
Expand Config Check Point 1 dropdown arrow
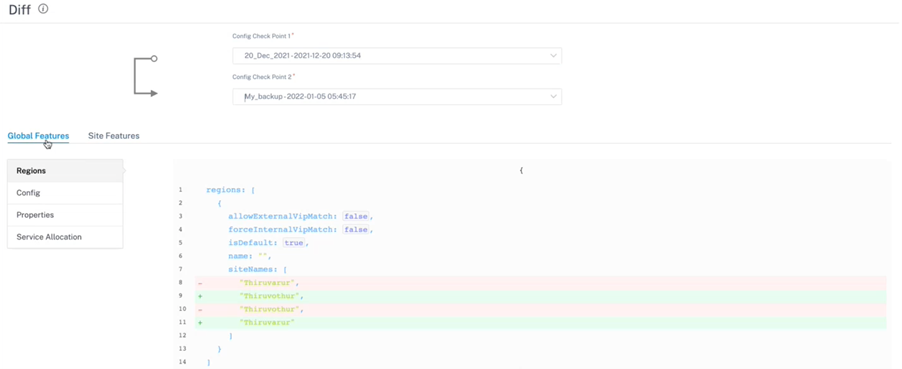click(553, 56)
